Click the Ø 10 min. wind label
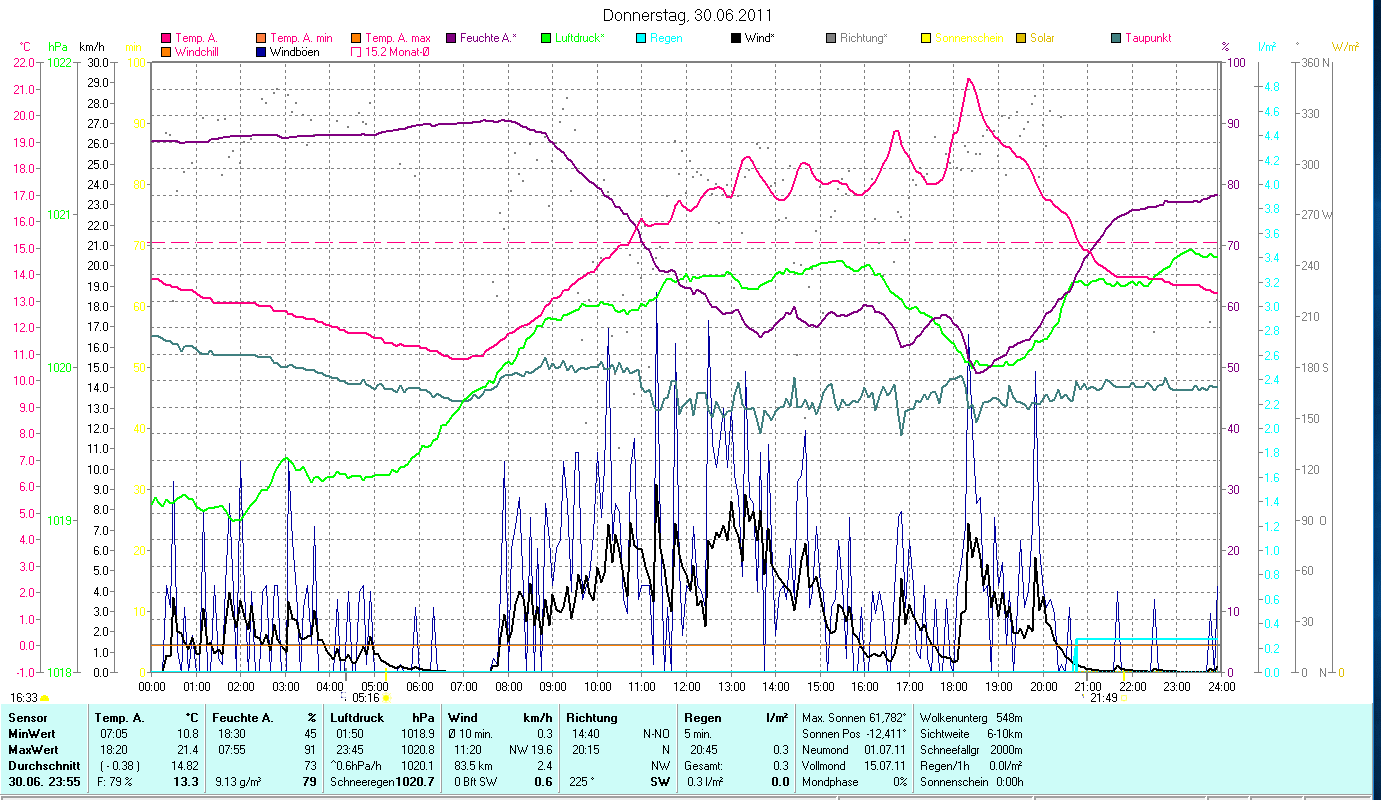Image resolution: width=1381 pixels, height=800 pixels. 472,734
